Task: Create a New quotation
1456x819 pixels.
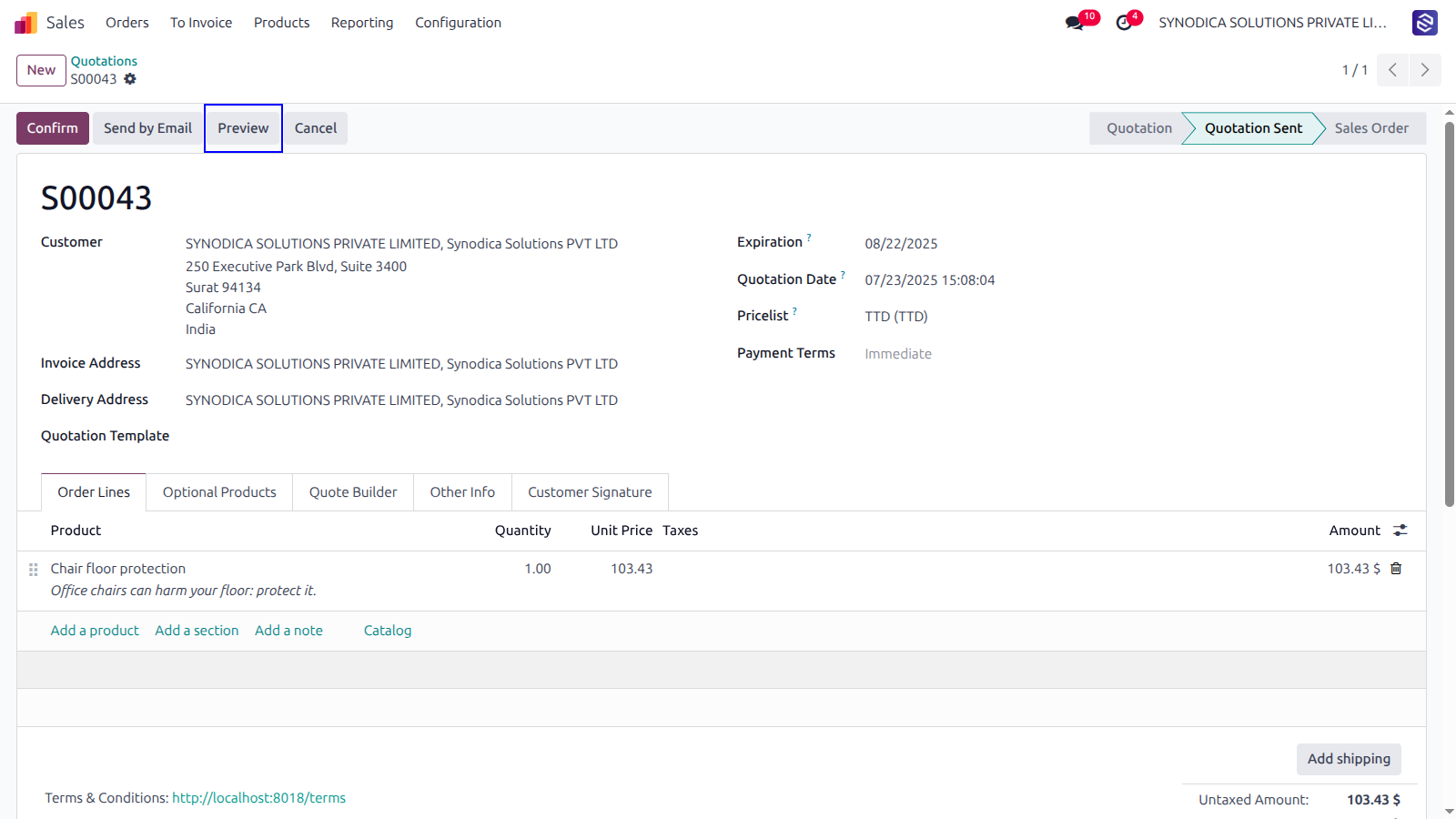Action: click(x=41, y=70)
